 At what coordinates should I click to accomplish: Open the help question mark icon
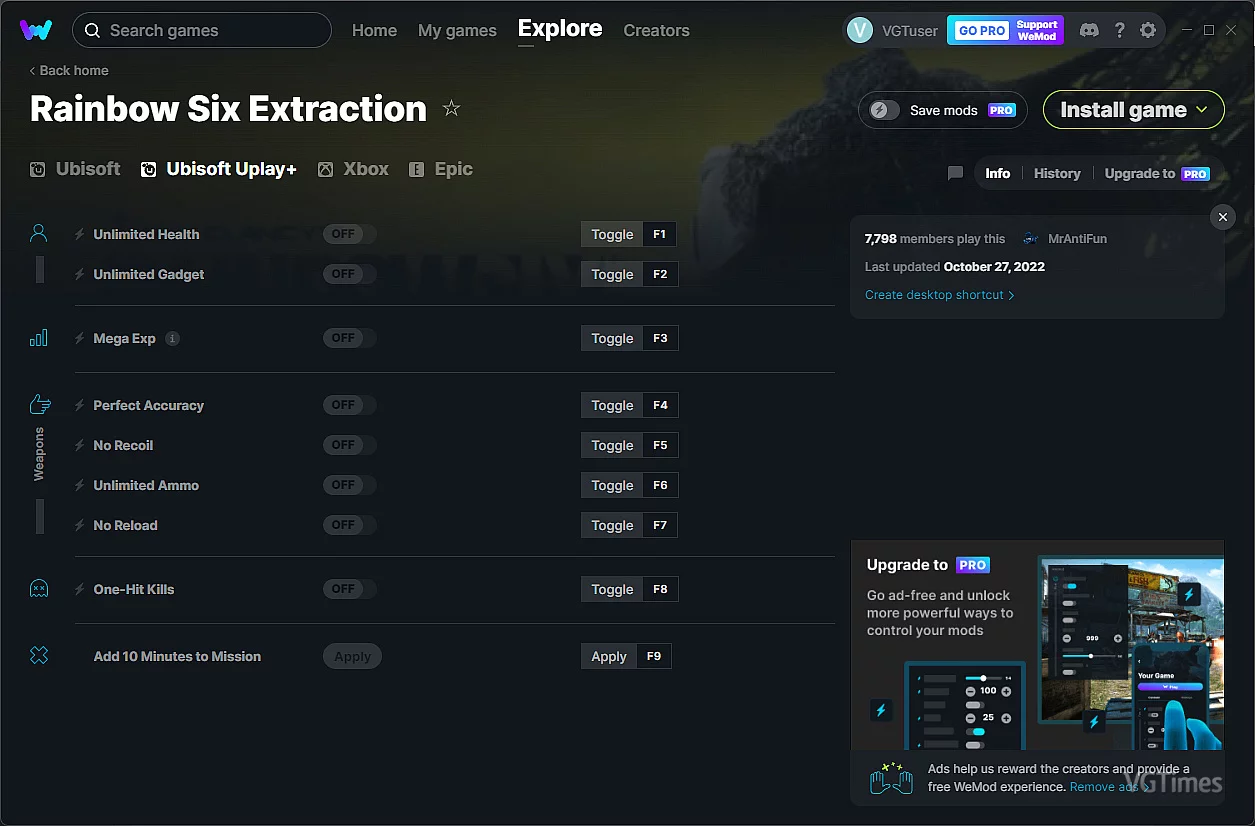(x=1119, y=30)
